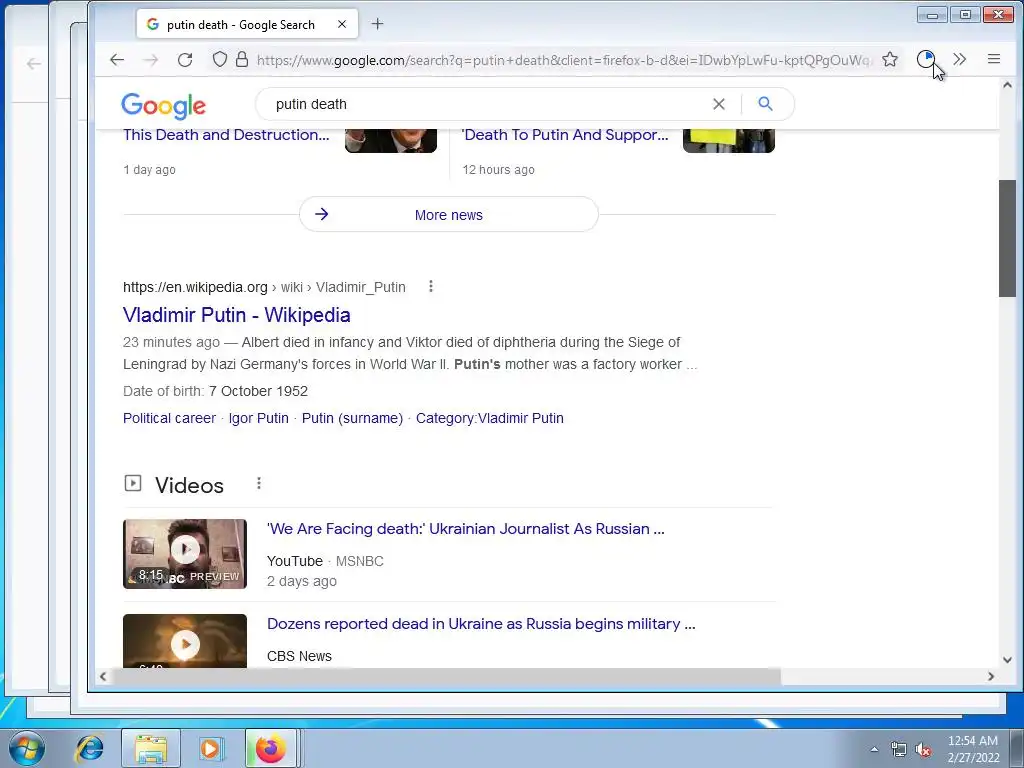Click the 'Date of birth: 7 October 1952' text
The image size is (1024, 768).
pos(216,391)
